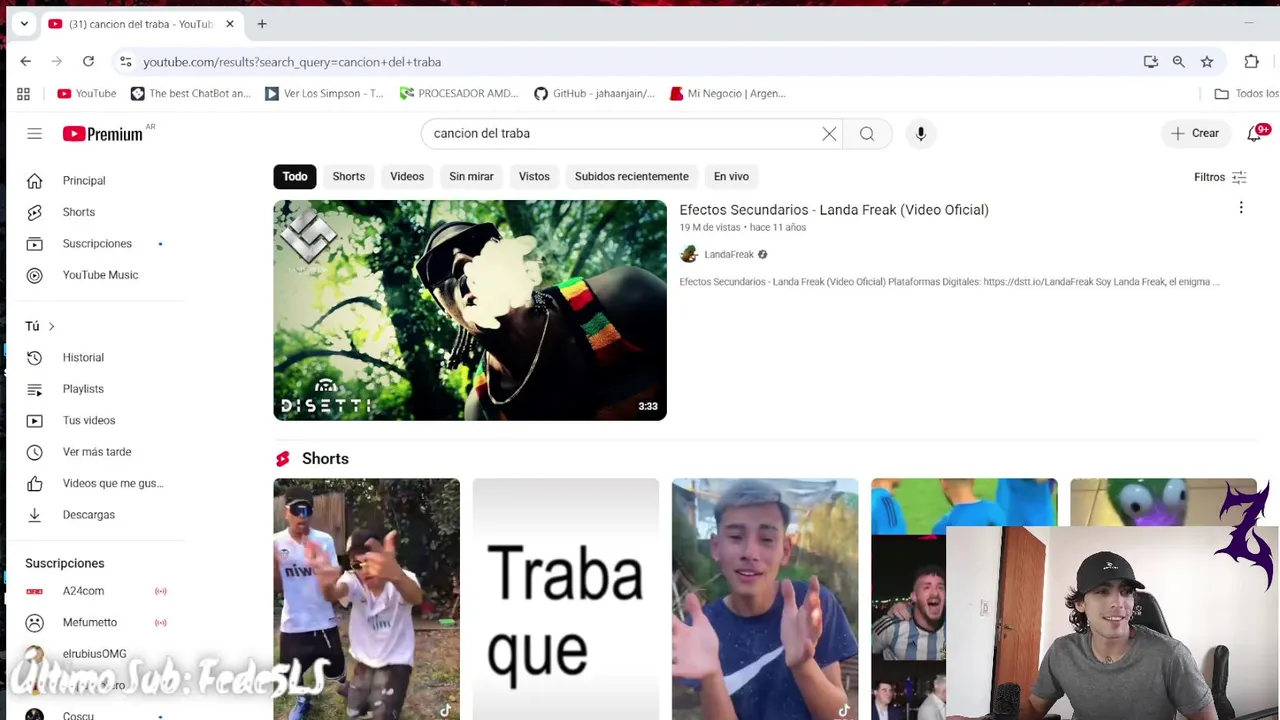Open the Short with boy clapping hands

(765, 599)
